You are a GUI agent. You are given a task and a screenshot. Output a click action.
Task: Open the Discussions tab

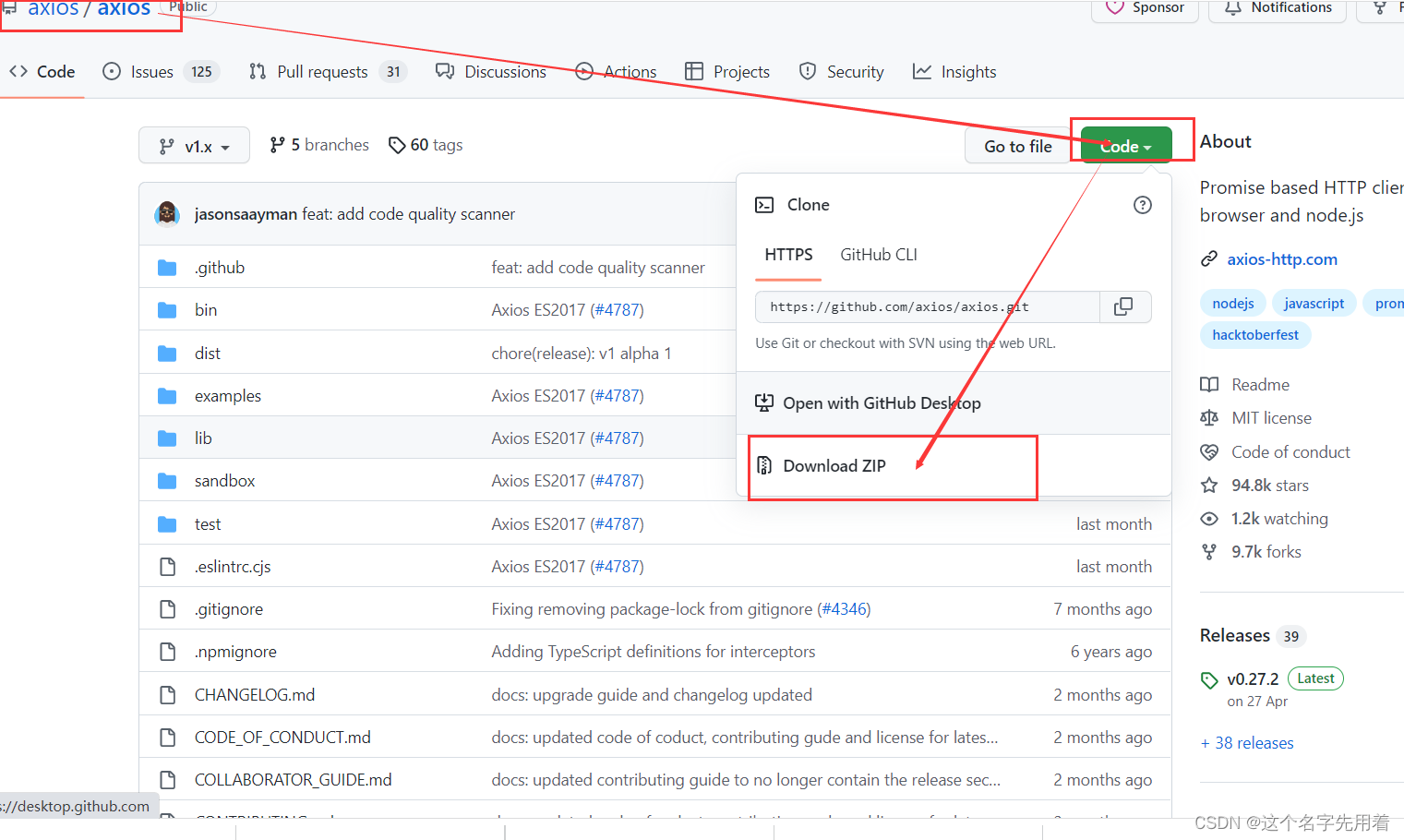click(491, 72)
